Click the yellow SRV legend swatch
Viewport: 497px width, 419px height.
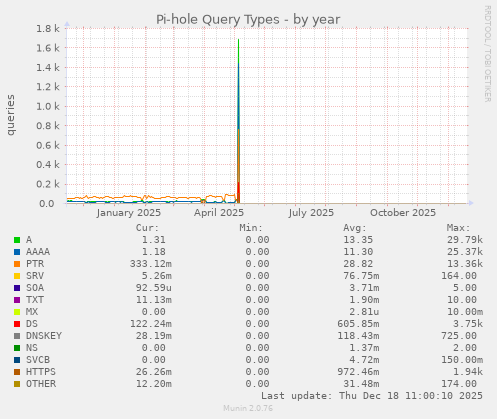pyautogui.click(x=17, y=276)
